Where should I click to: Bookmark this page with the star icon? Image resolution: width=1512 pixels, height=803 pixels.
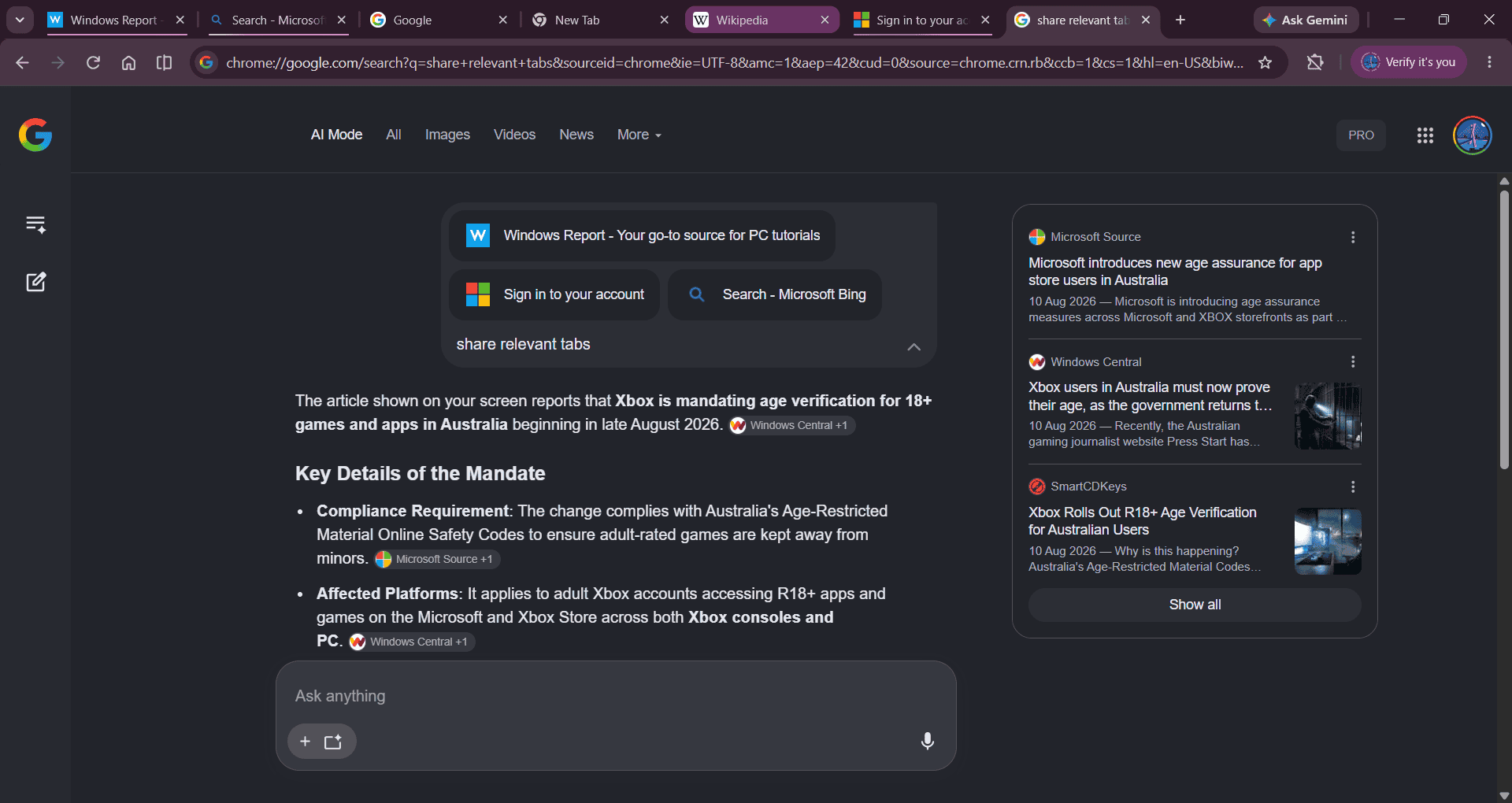pyautogui.click(x=1265, y=62)
